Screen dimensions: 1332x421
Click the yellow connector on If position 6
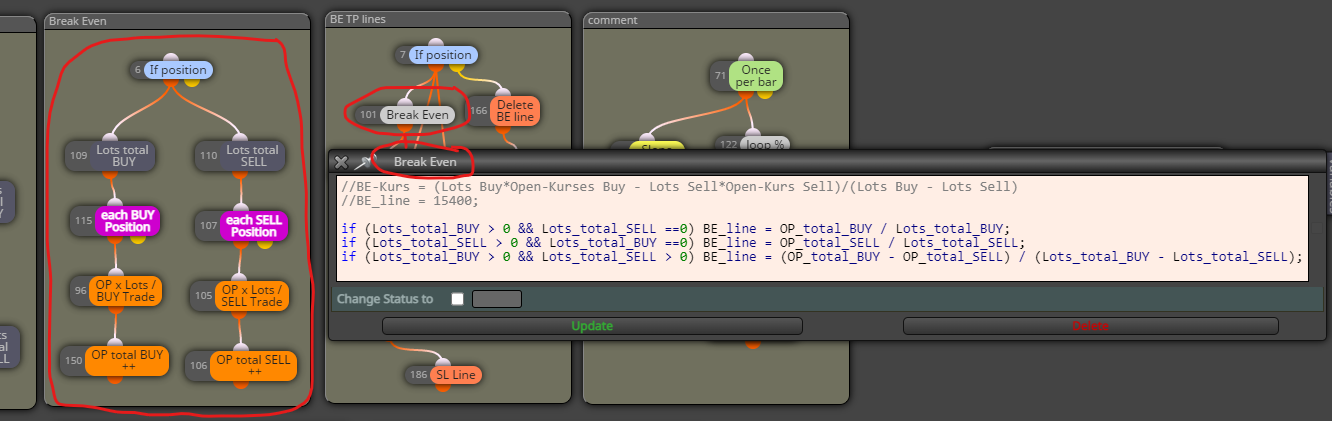tap(191, 83)
